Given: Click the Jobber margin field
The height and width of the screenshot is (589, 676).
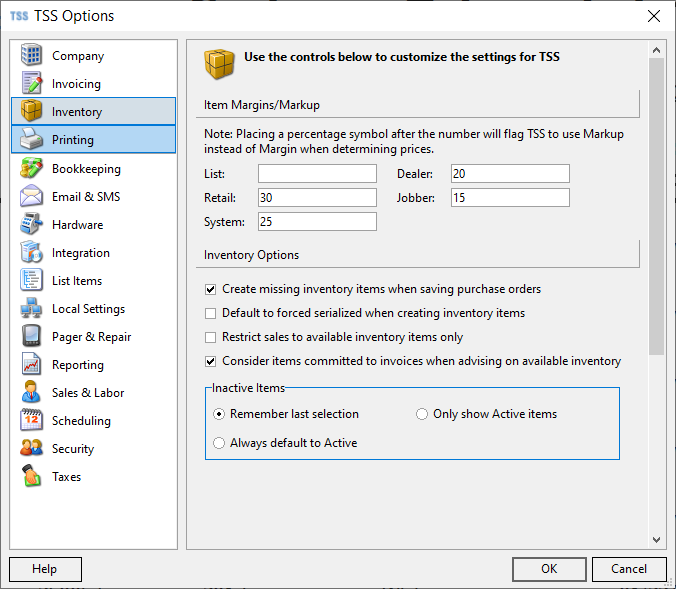Looking at the screenshot, I should (510, 197).
